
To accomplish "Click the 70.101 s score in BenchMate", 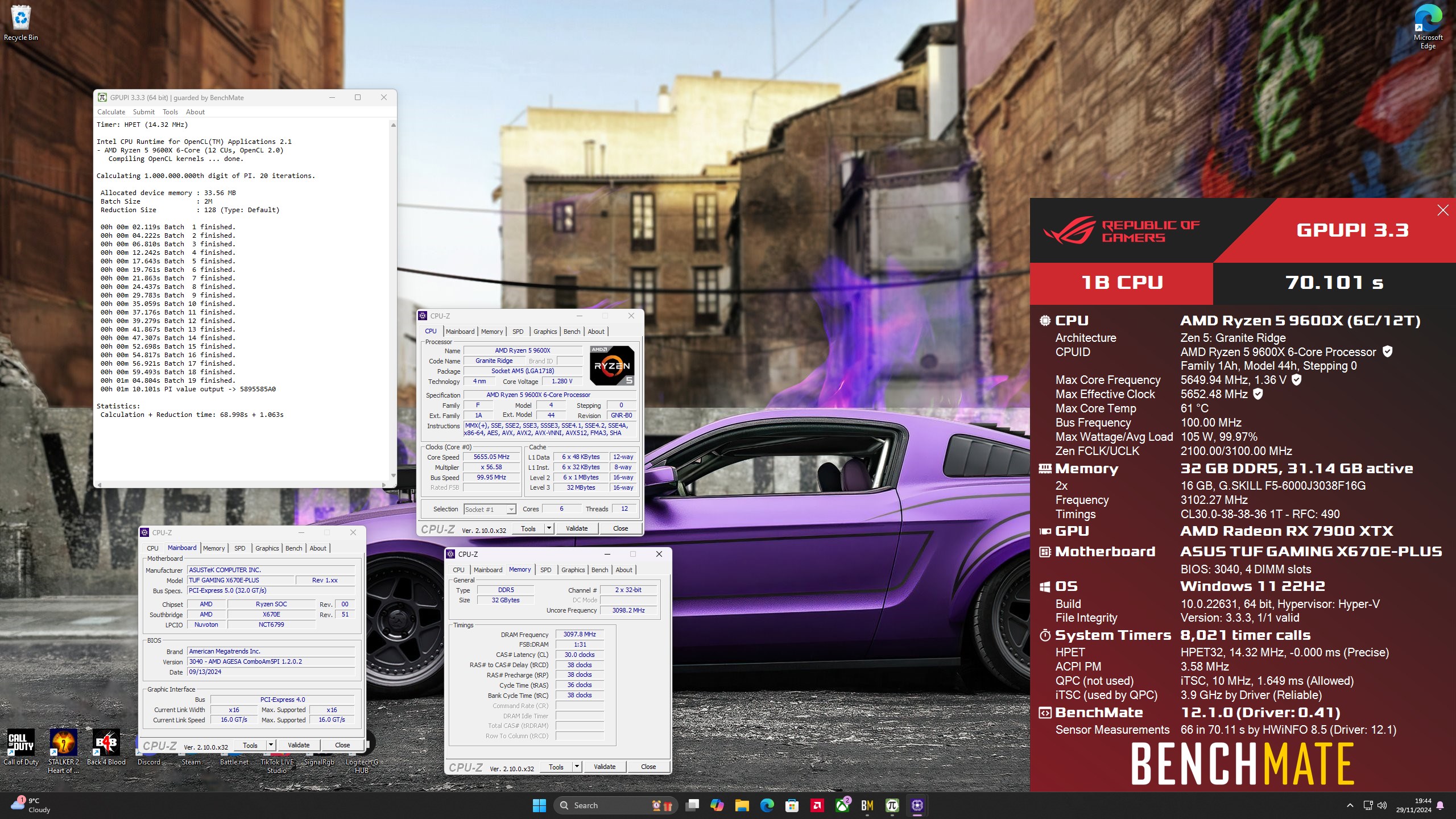I will click(x=1334, y=283).
